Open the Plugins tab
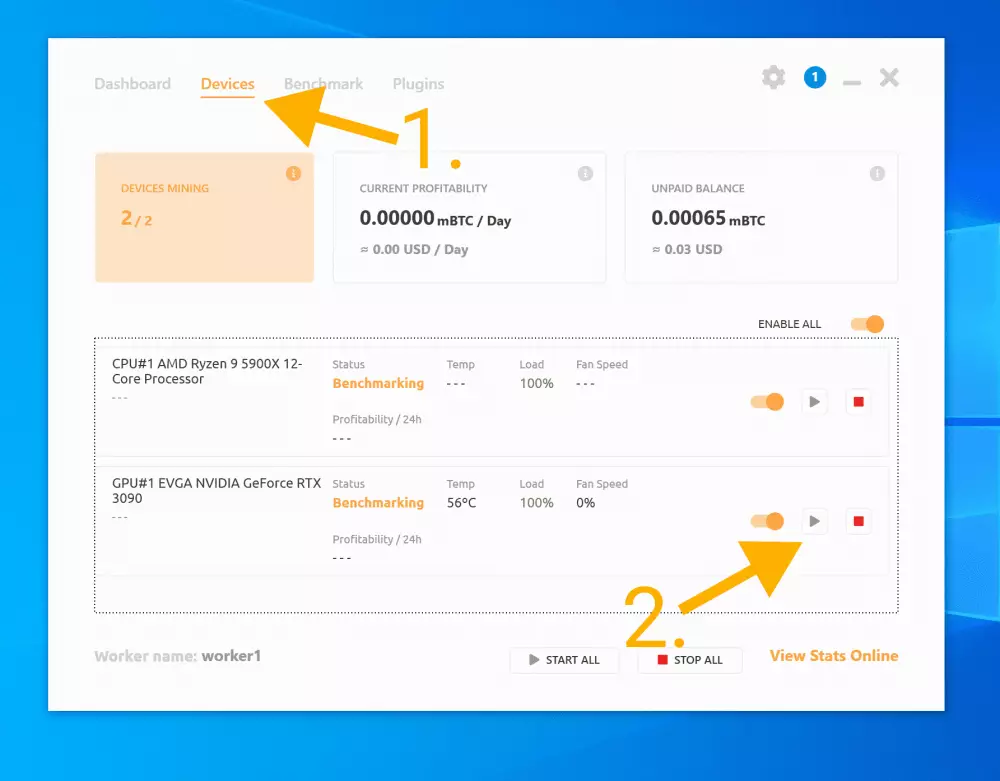This screenshot has width=1000, height=781. (x=418, y=84)
